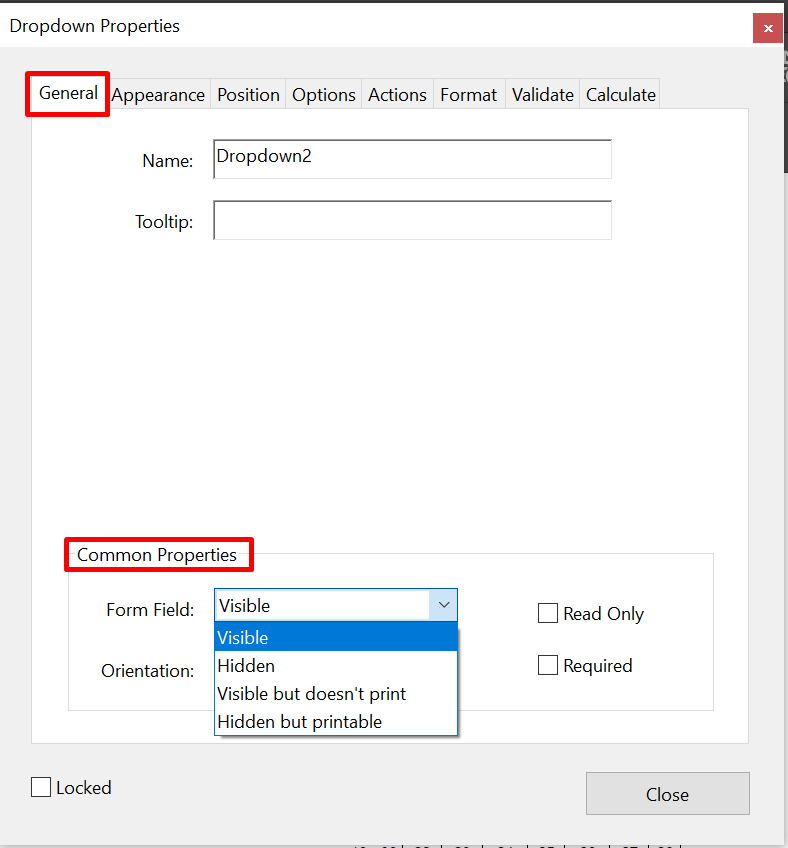Enable the Read Only checkbox
The image size is (788, 848).
[x=548, y=613]
